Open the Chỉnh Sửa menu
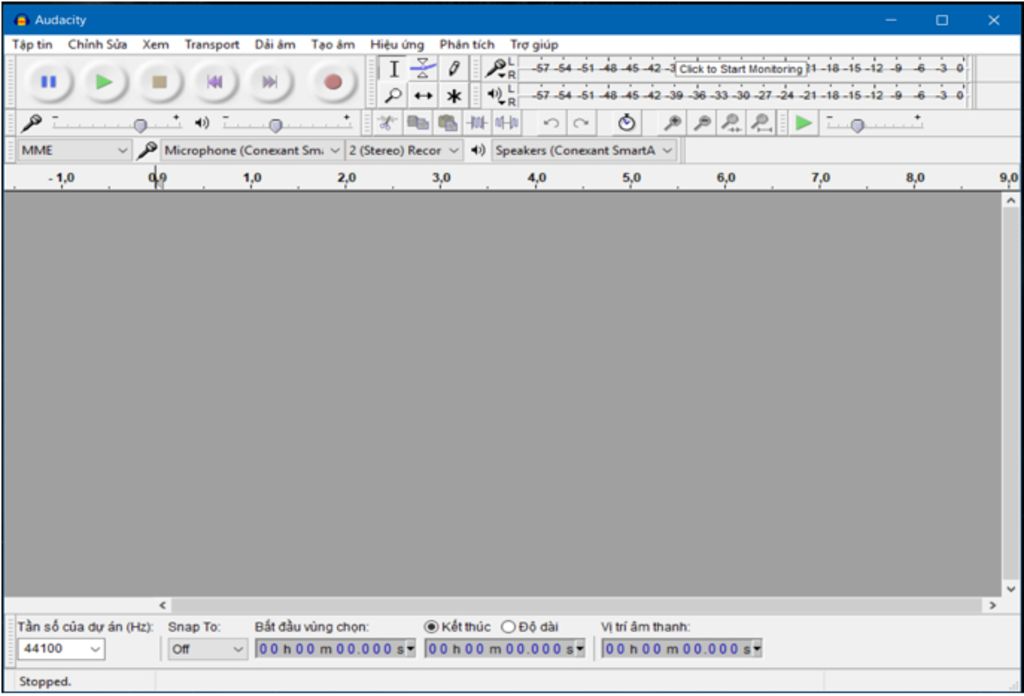This screenshot has height=696, width=1024. coord(97,44)
